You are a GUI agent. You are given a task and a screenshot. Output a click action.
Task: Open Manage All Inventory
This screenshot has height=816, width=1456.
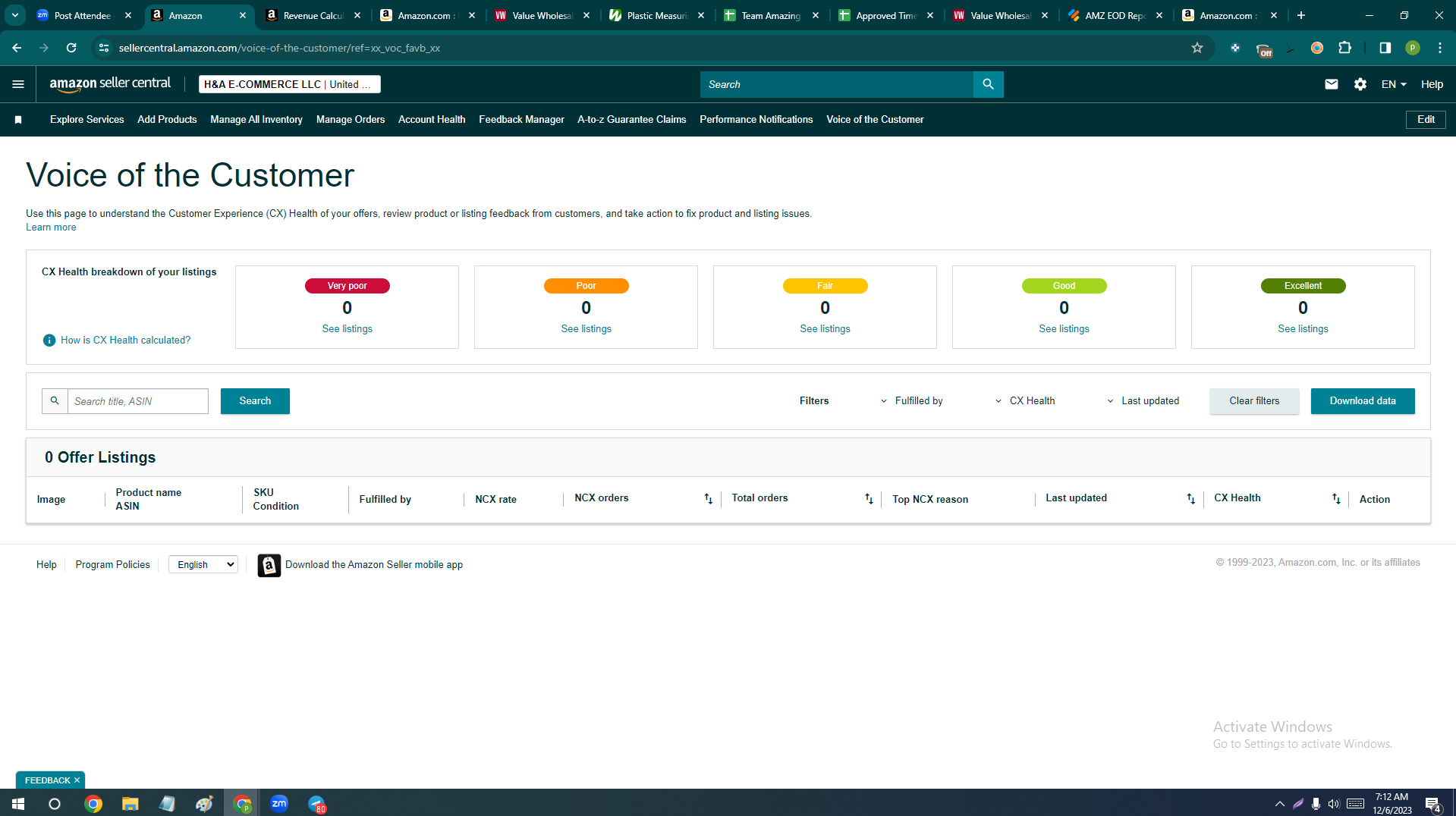click(x=256, y=120)
